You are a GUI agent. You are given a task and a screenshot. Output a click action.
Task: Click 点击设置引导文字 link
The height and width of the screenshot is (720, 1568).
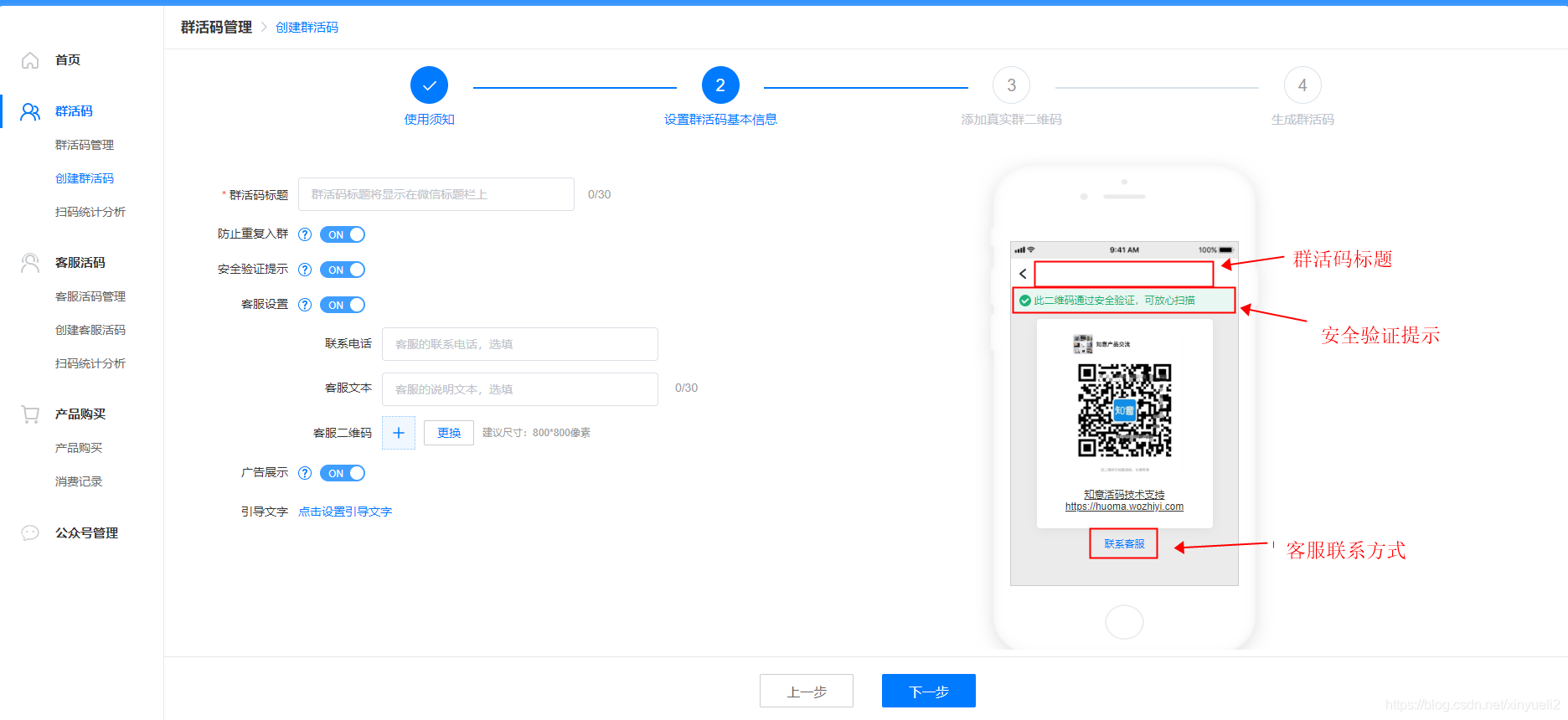click(x=345, y=512)
